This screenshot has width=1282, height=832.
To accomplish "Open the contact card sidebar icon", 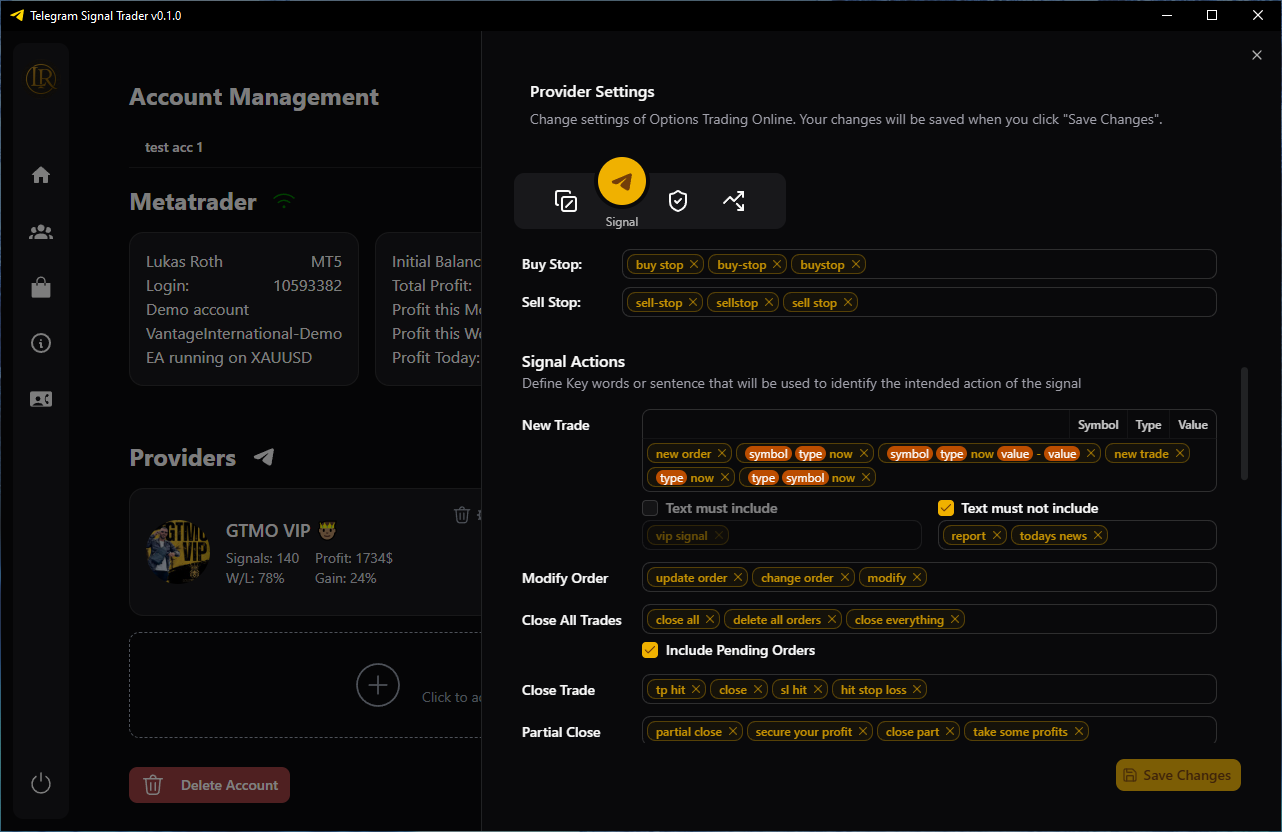I will (41, 399).
